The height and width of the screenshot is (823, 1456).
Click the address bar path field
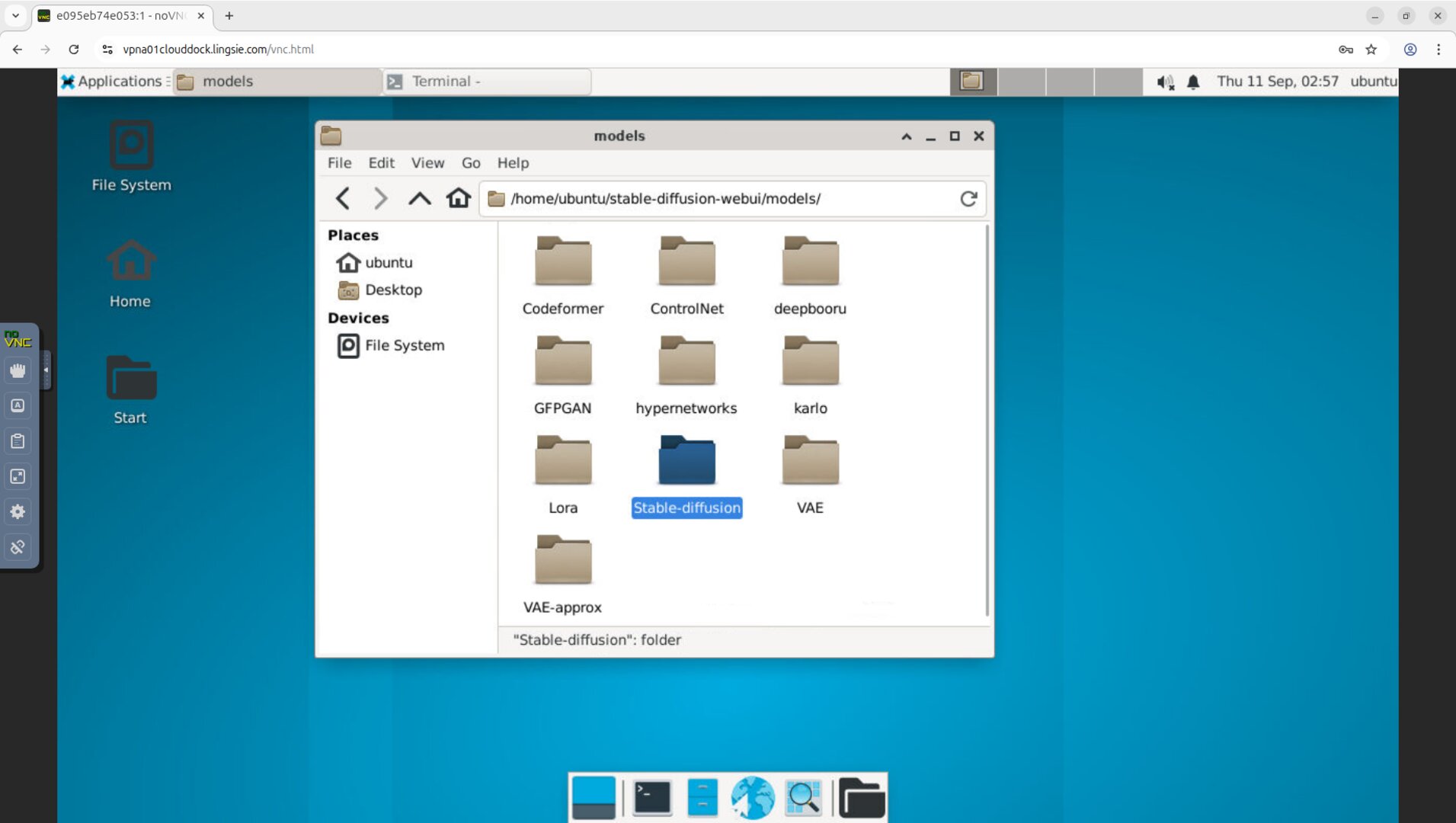pos(731,198)
